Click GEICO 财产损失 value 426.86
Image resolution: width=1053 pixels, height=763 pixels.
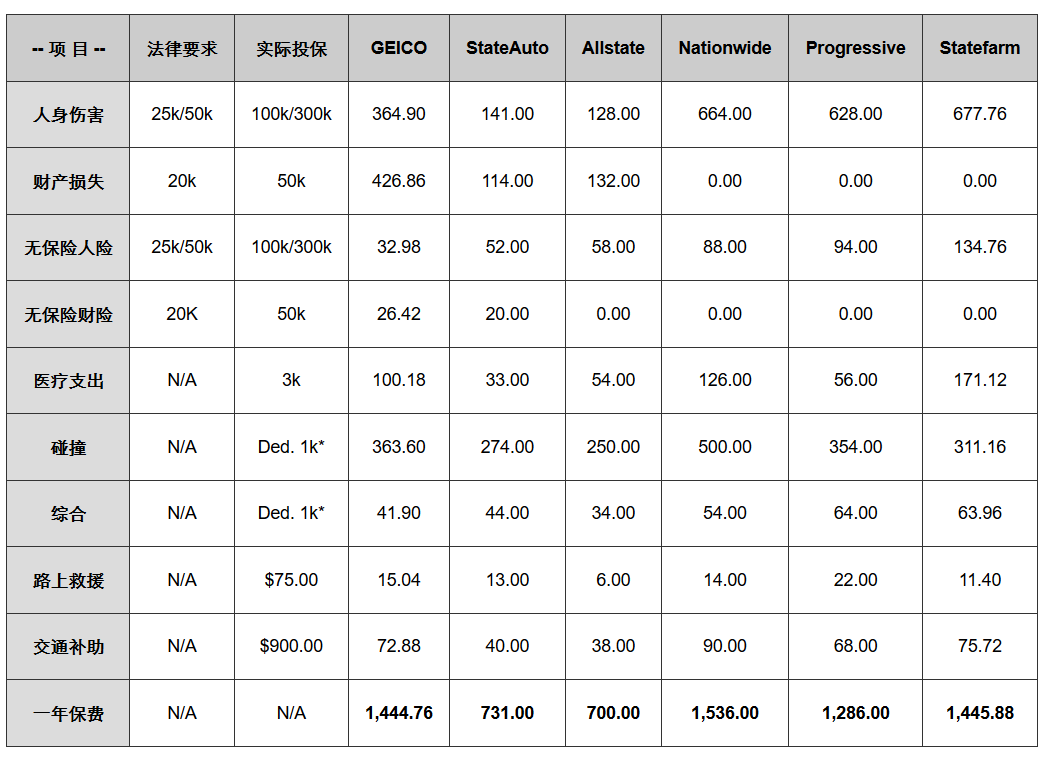tap(398, 181)
